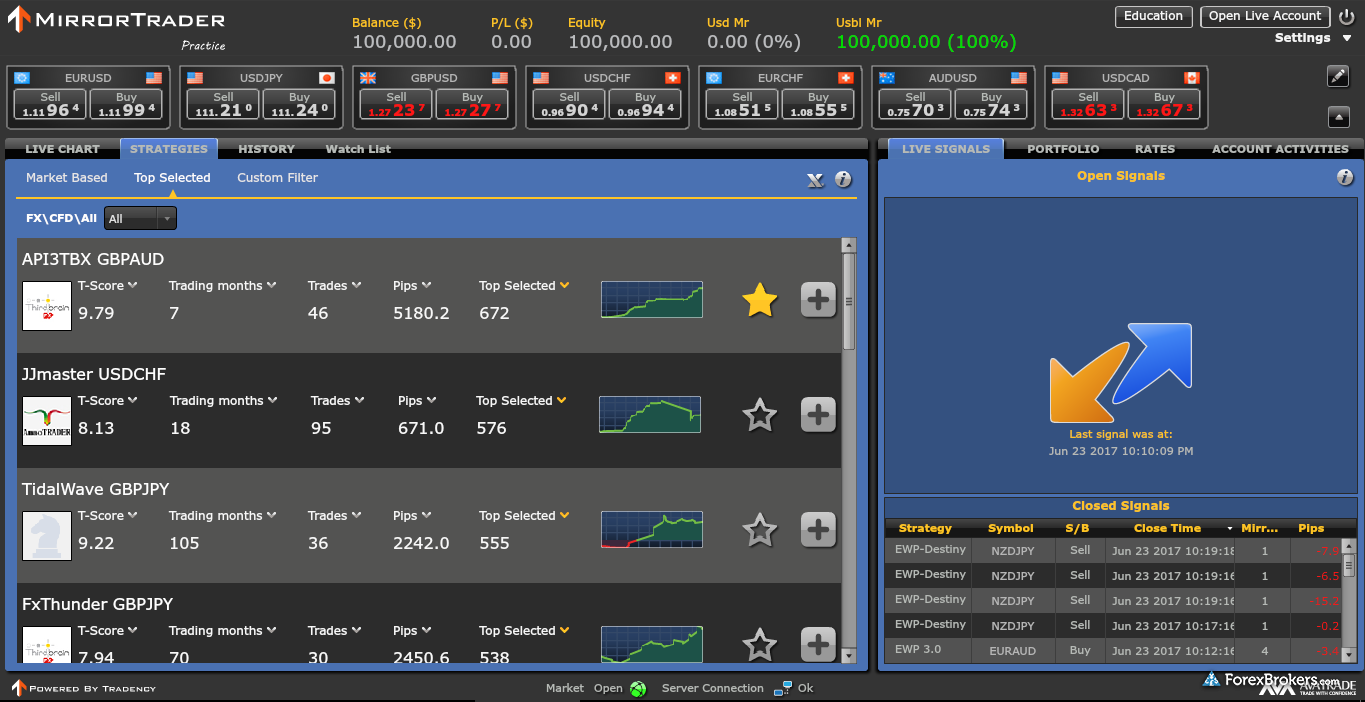Click the JJmaster provider logo
The height and width of the screenshot is (702, 1365).
click(47, 421)
